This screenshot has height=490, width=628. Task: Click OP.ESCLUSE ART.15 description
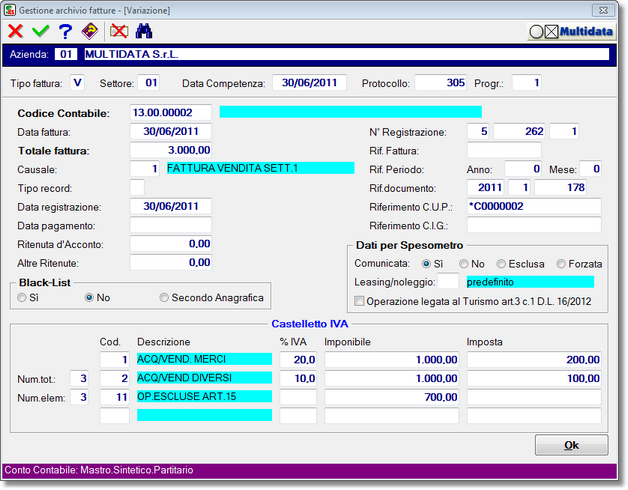[204, 397]
